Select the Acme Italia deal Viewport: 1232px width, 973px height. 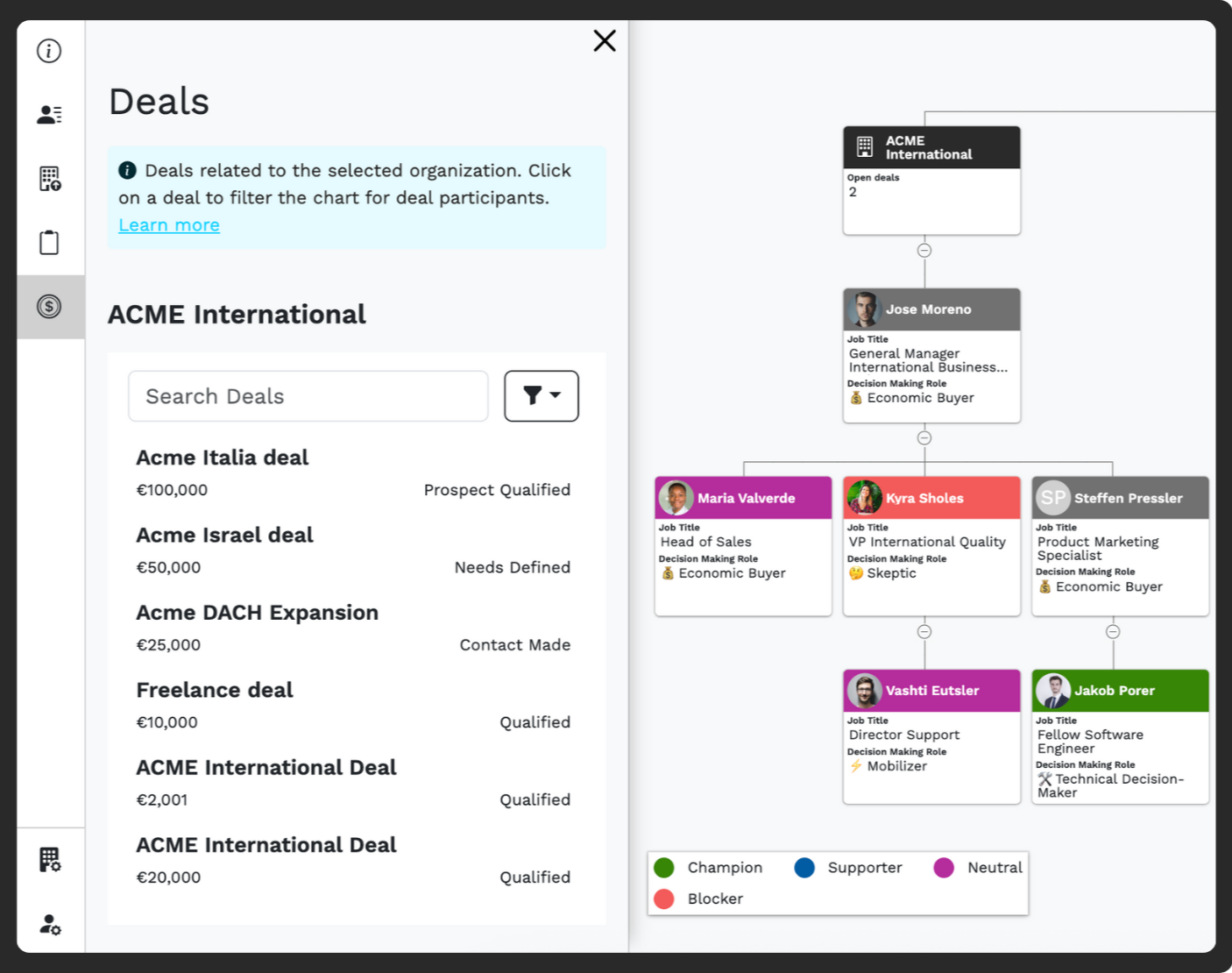point(353,473)
